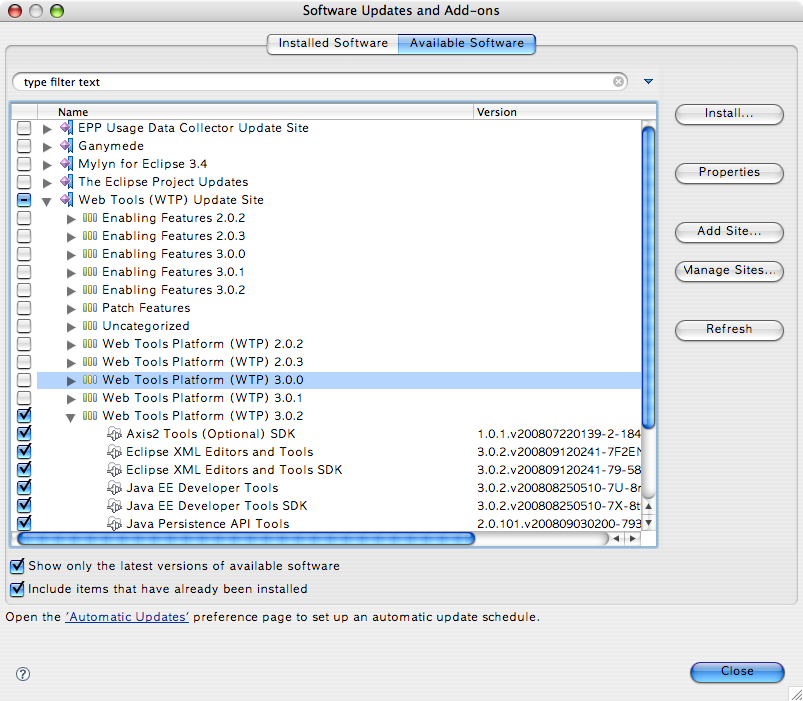Click The Eclipse Project Updates site icon
Viewport: 803px width, 701px height.
click(x=67, y=182)
